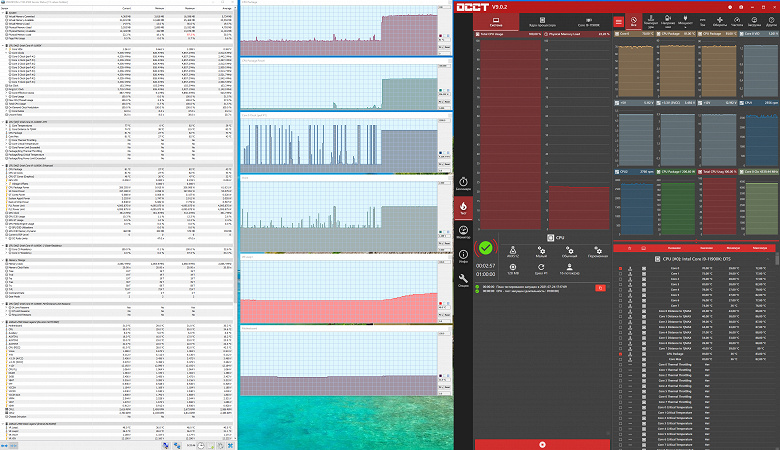The width and height of the screenshot is (780, 450).
Task: Collapse the C-State Residency group in HWiNFO
Action: click(3, 246)
